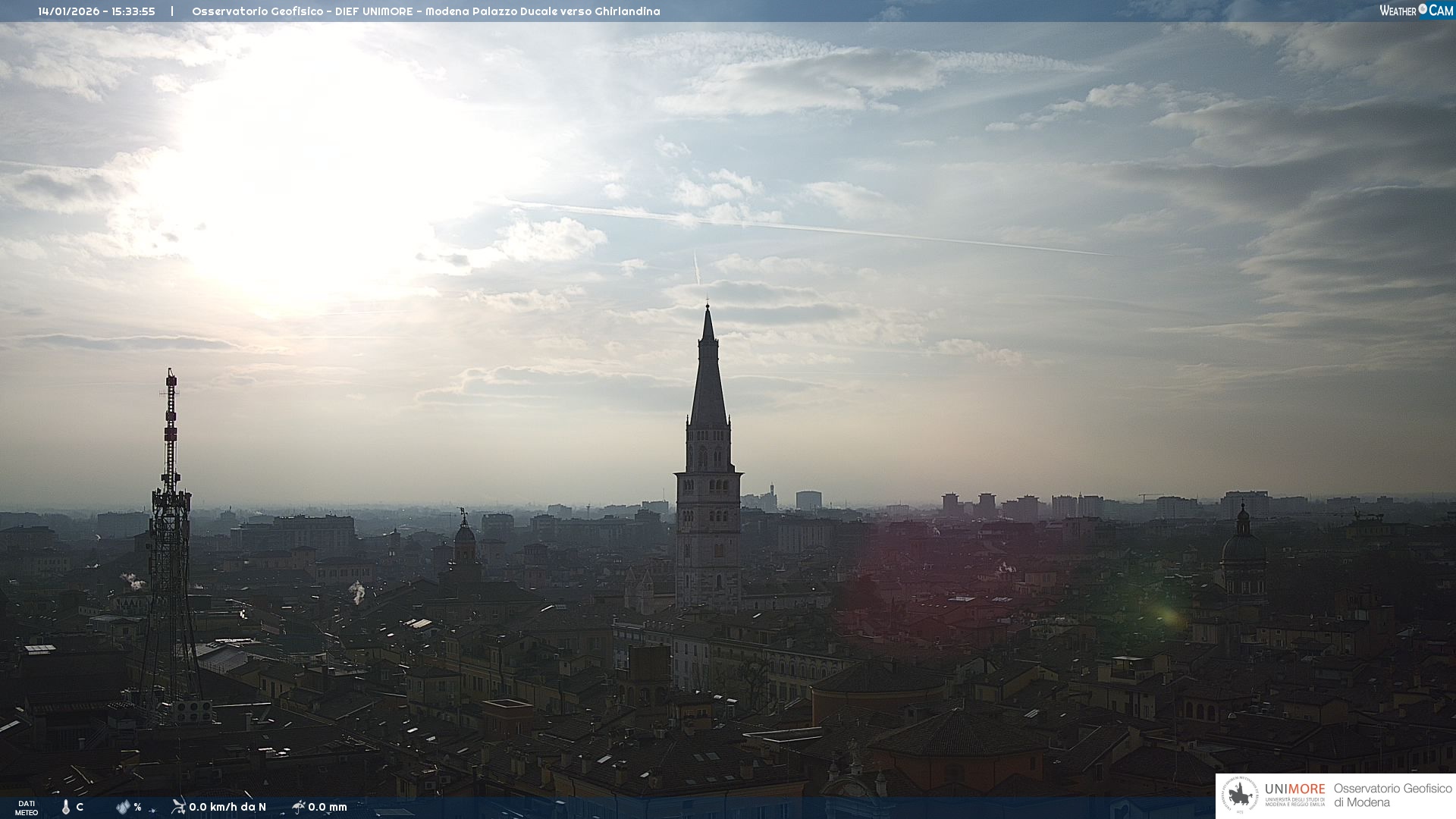Click the WeatherCam camera lens icon
The width and height of the screenshot is (1456, 819).
click(x=1423, y=9)
